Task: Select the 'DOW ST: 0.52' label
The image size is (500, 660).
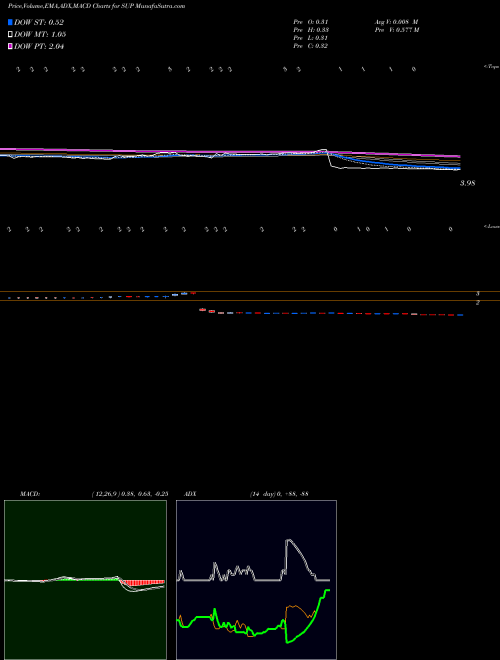Action: [x=39, y=22]
